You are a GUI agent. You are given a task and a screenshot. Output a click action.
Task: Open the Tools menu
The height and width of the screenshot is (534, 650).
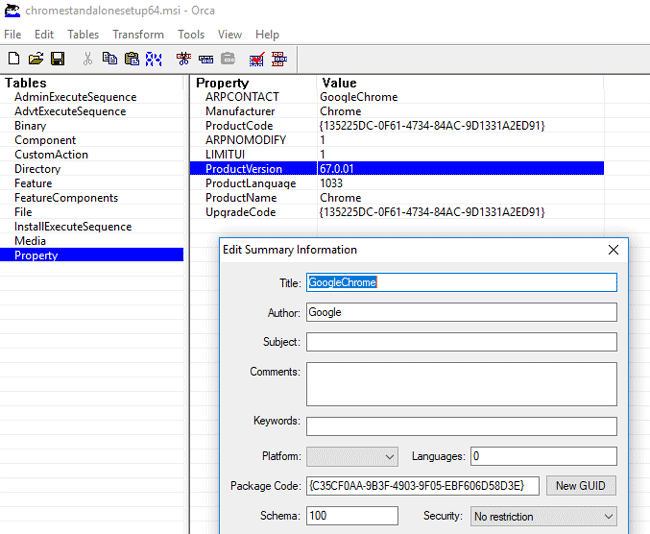point(191,34)
